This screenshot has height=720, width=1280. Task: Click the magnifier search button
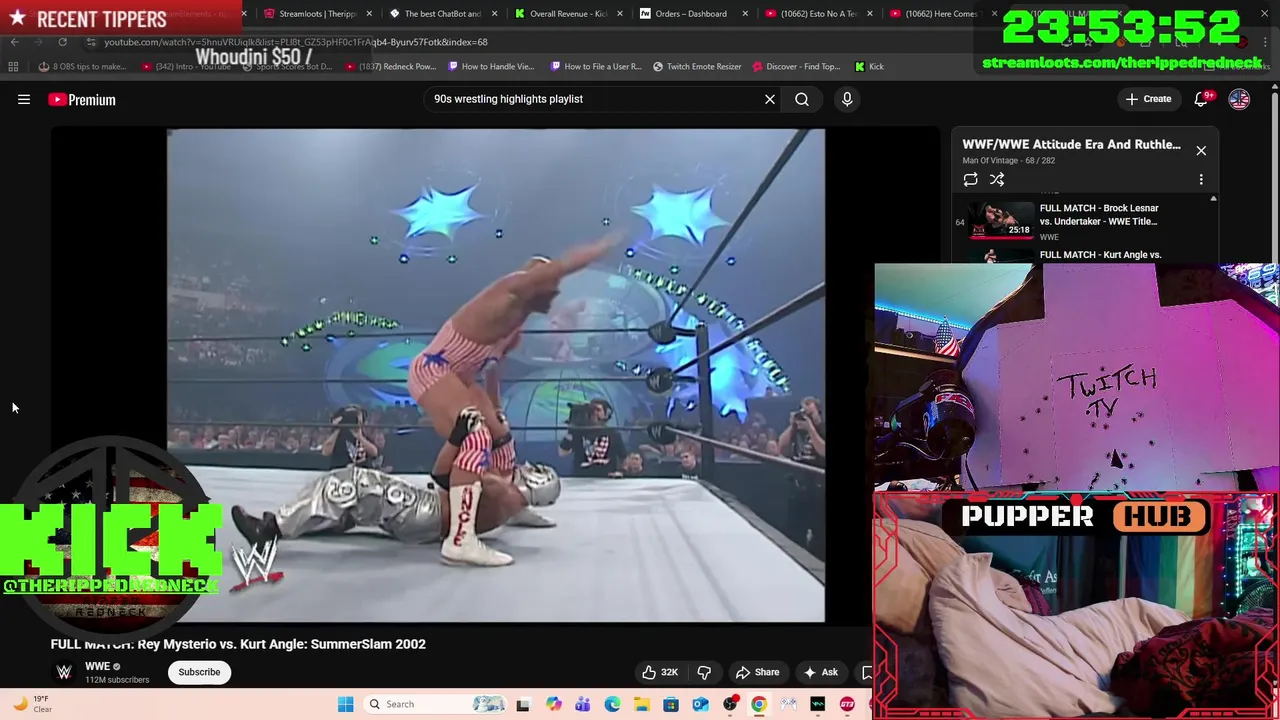pos(802,99)
